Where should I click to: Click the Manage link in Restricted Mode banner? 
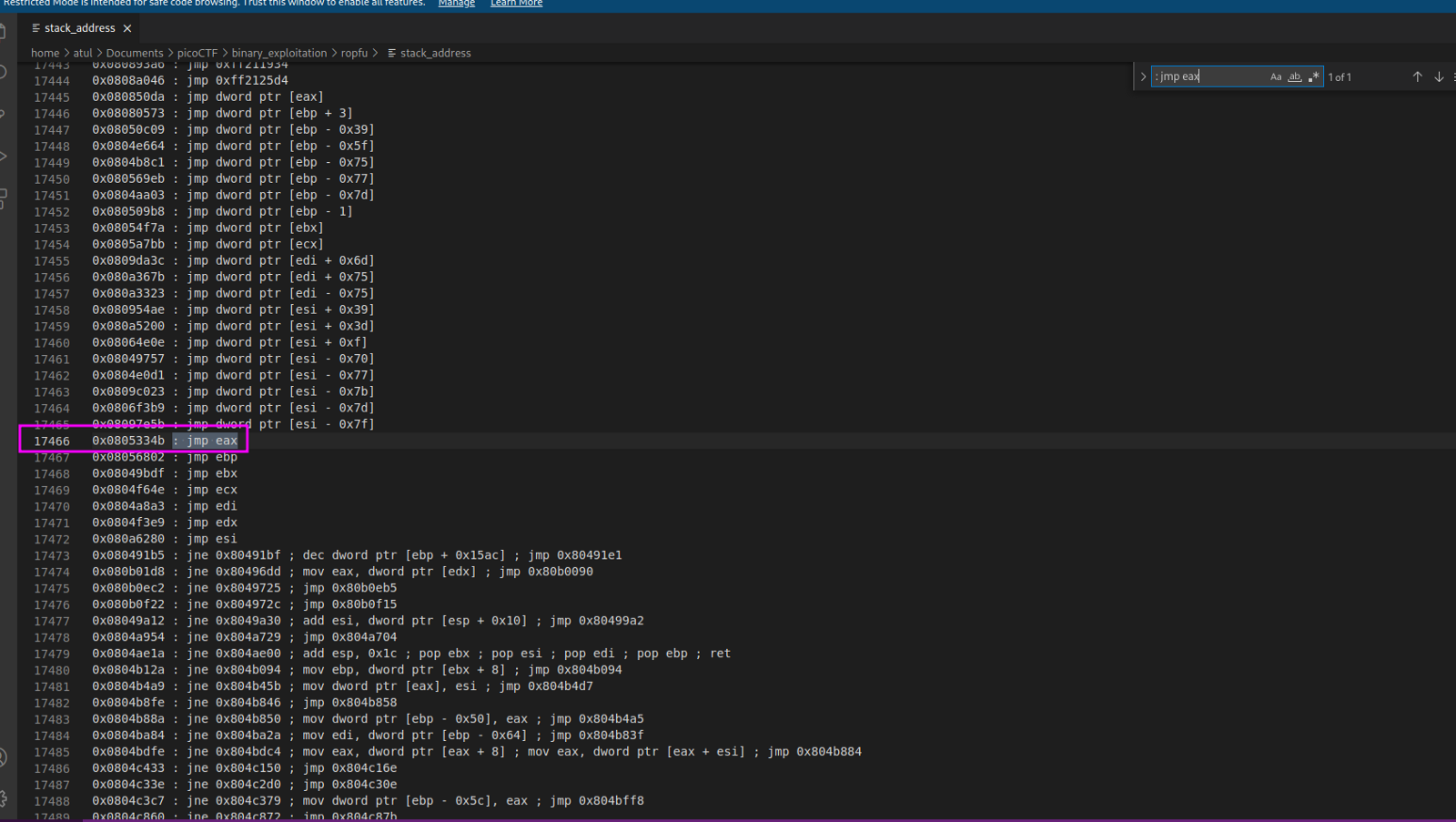(x=456, y=4)
